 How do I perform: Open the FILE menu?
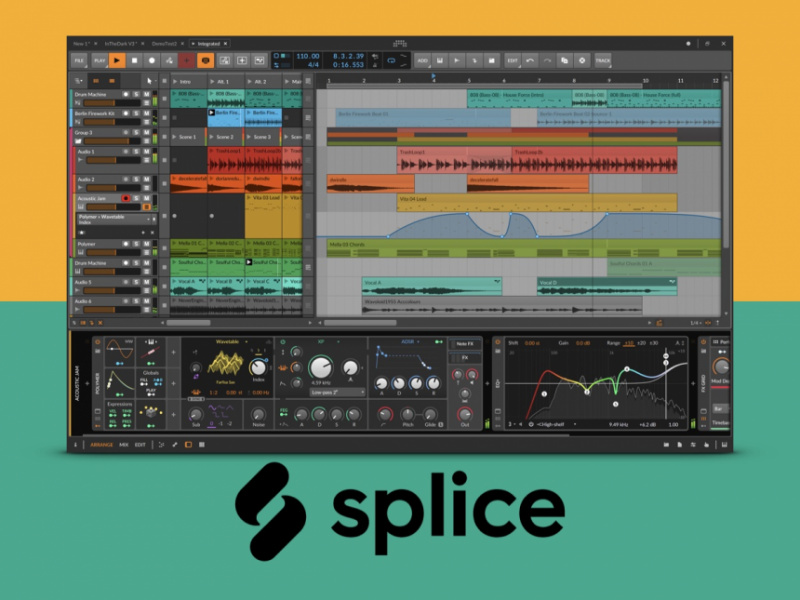click(79, 60)
